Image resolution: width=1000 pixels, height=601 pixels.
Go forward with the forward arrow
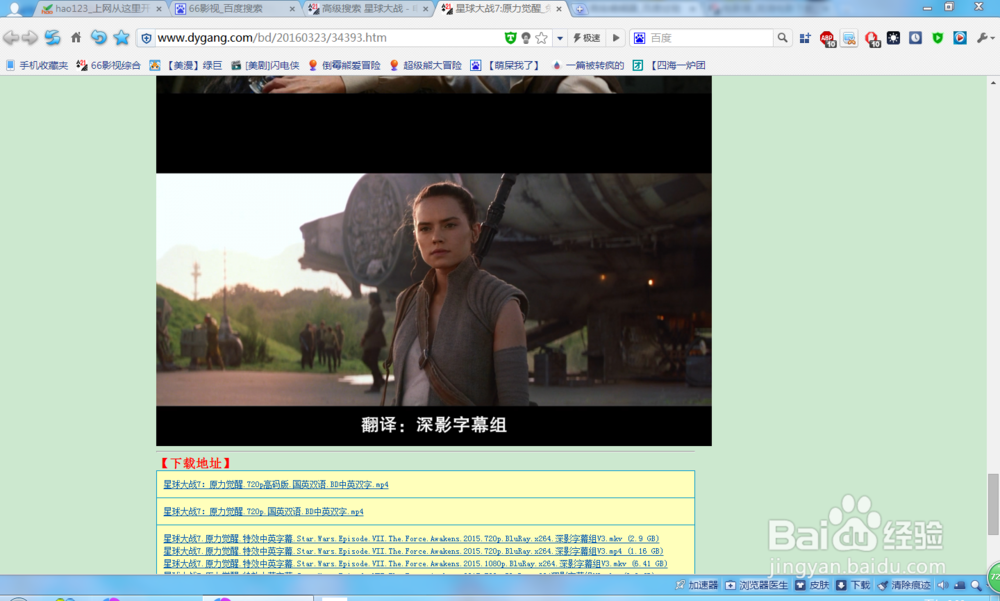30,38
